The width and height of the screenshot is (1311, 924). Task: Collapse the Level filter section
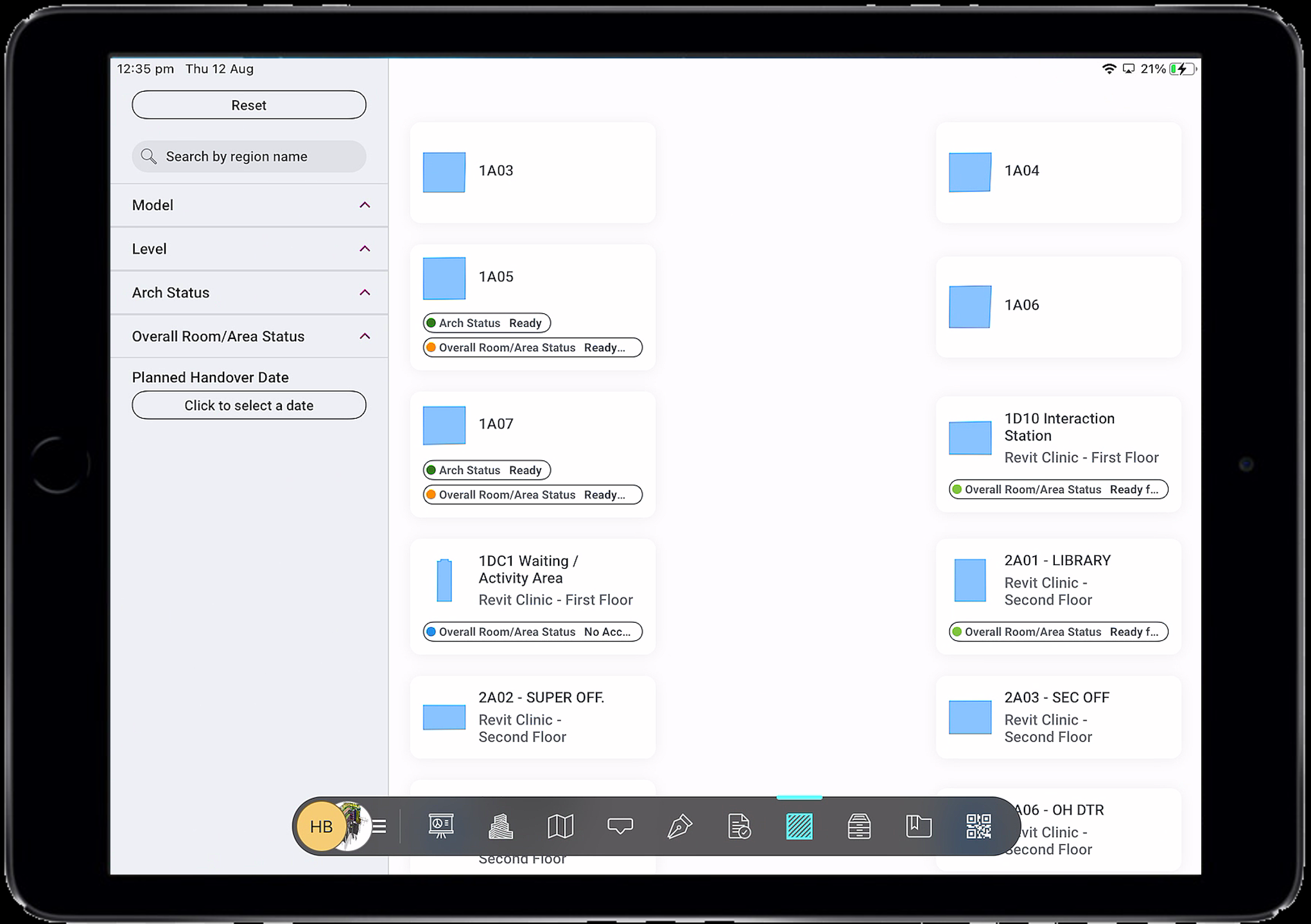click(x=365, y=249)
